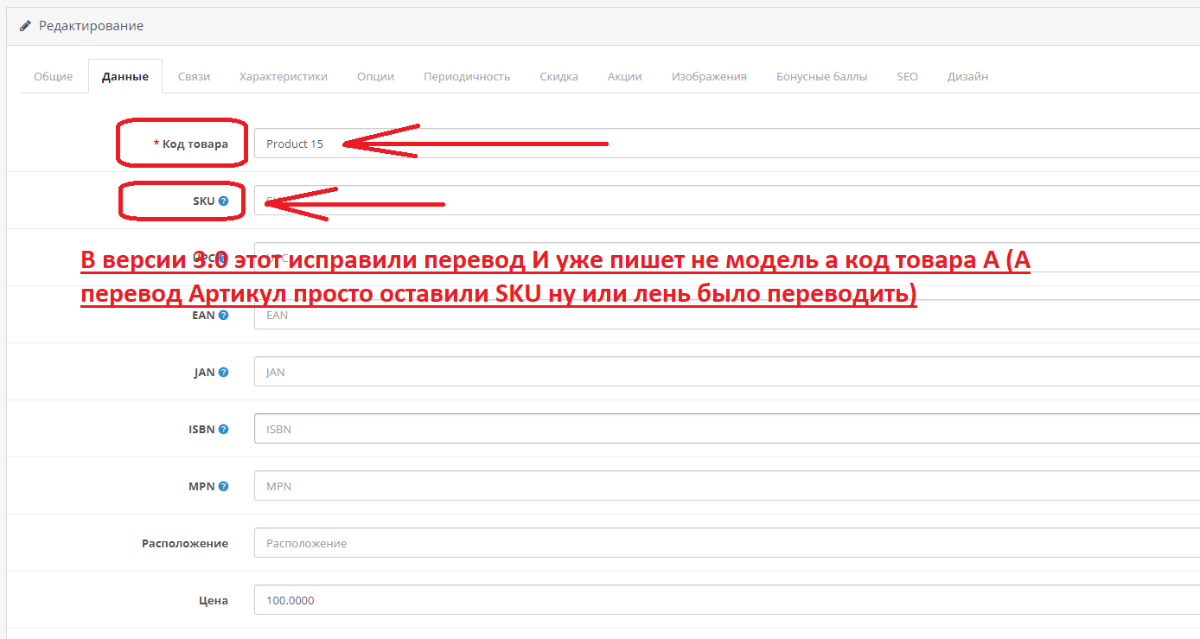Click into the JAN input field

pyautogui.click(x=727, y=372)
